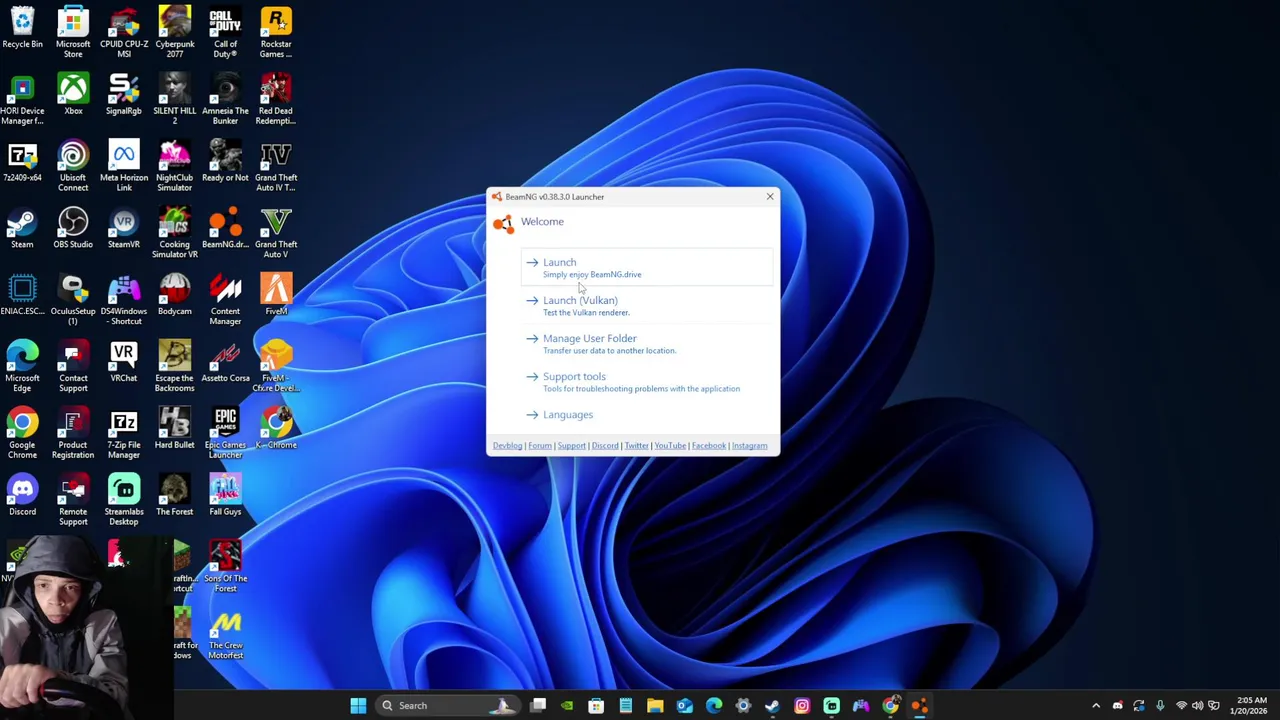Open the Twitter link
The image size is (1280, 720).
click(x=636, y=446)
